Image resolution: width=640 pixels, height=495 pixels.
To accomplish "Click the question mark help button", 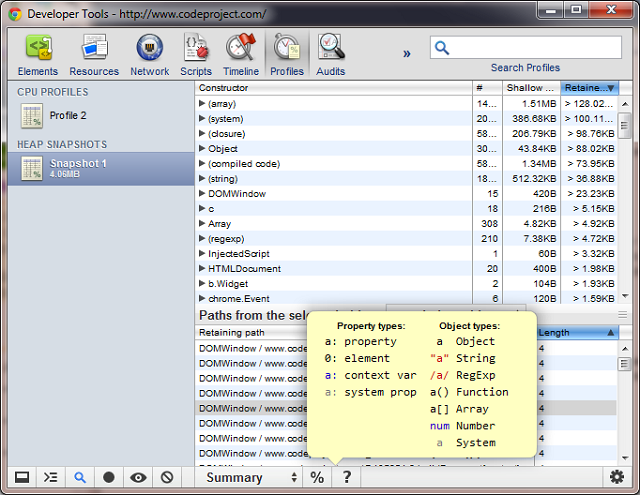I will tap(347, 477).
